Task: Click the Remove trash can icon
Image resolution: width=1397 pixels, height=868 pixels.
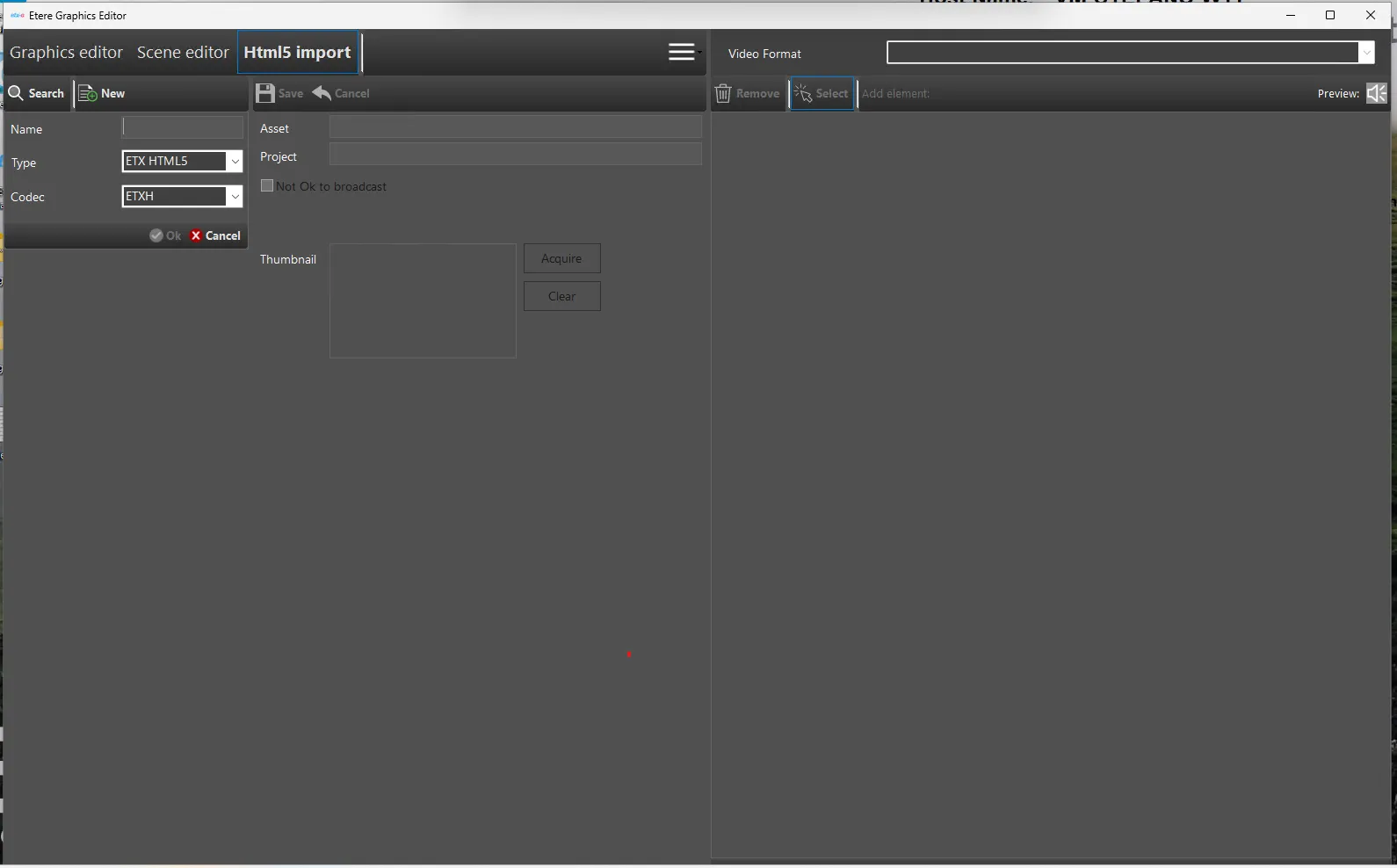Action: (723, 93)
